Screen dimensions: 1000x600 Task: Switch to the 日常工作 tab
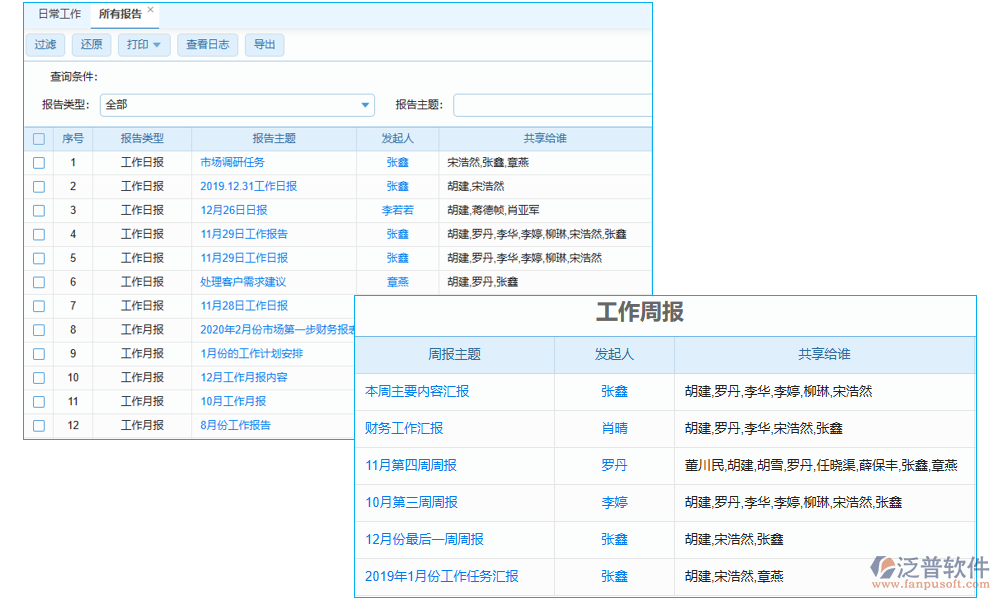[x=59, y=14]
